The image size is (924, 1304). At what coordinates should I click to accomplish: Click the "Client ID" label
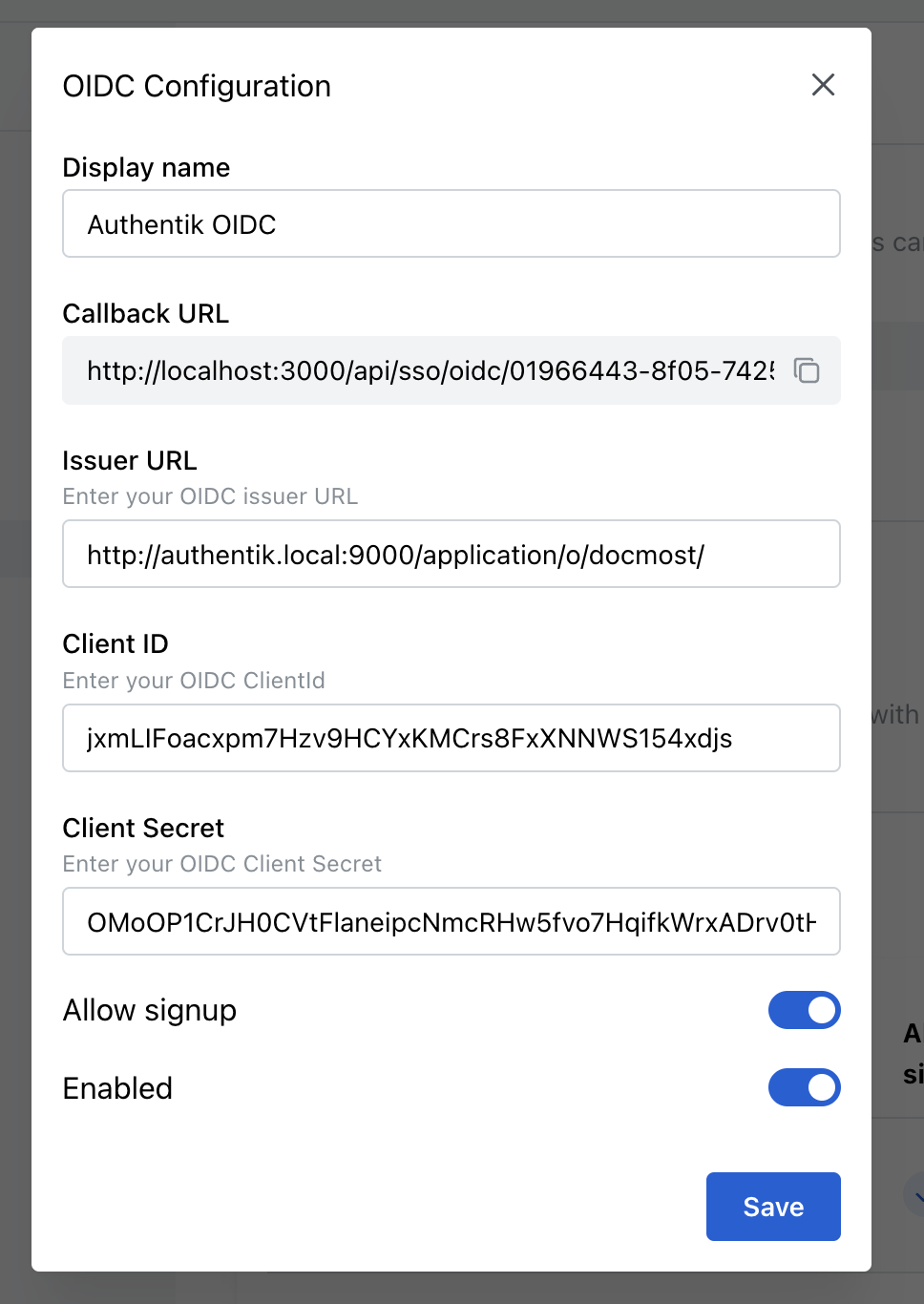pyautogui.click(x=115, y=644)
